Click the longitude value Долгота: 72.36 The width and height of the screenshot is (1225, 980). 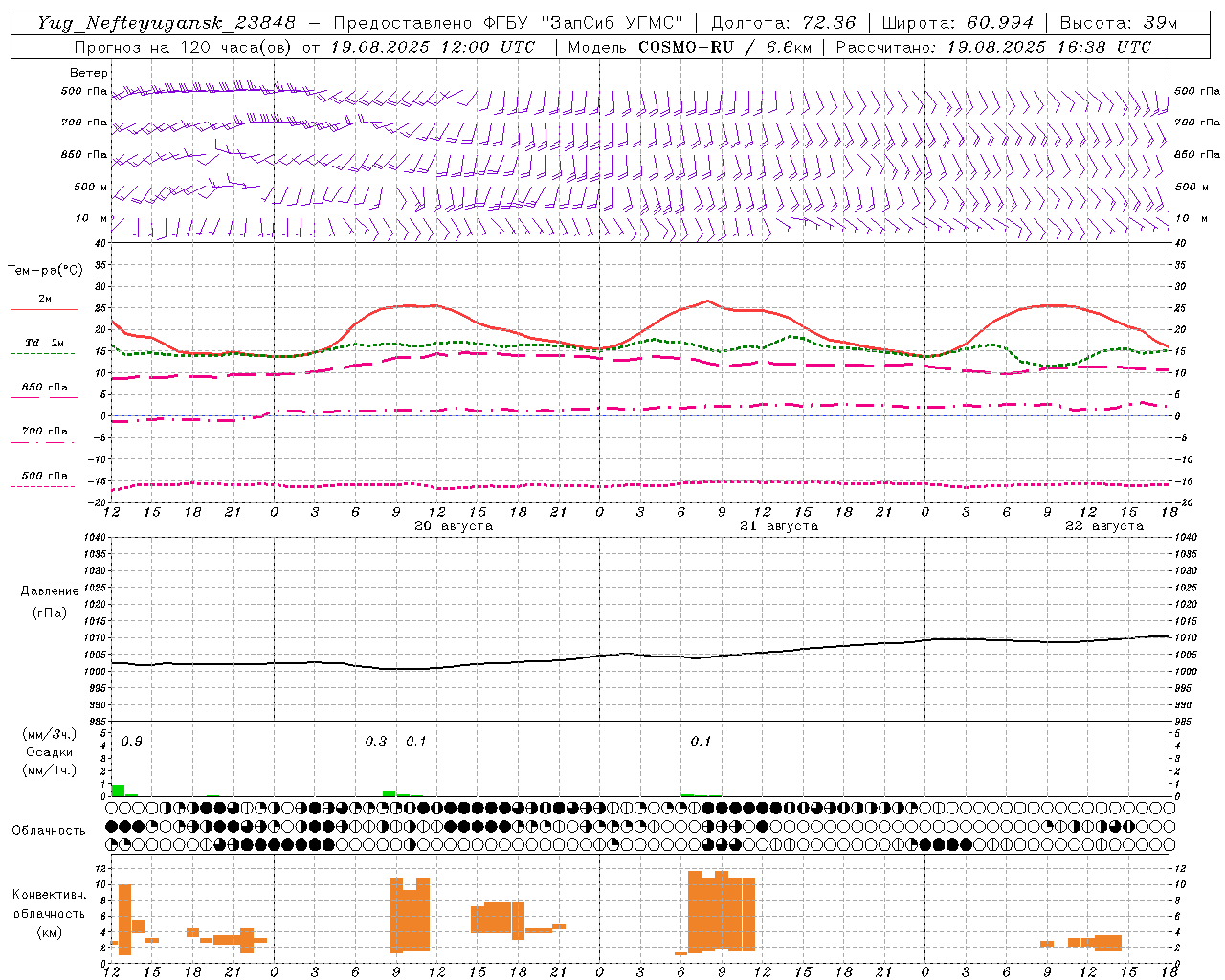pos(783,23)
